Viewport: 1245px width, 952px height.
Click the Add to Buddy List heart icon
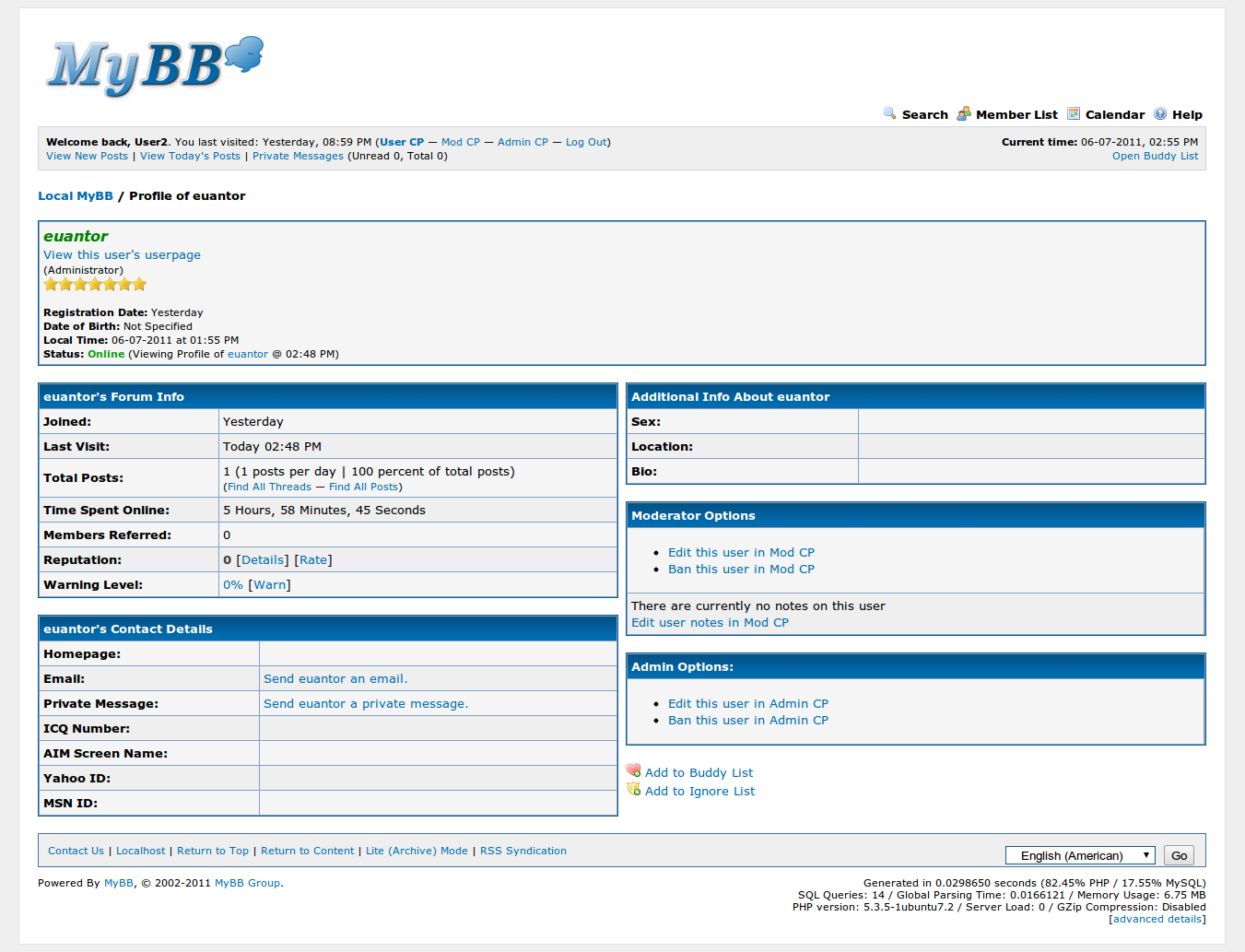point(633,771)
